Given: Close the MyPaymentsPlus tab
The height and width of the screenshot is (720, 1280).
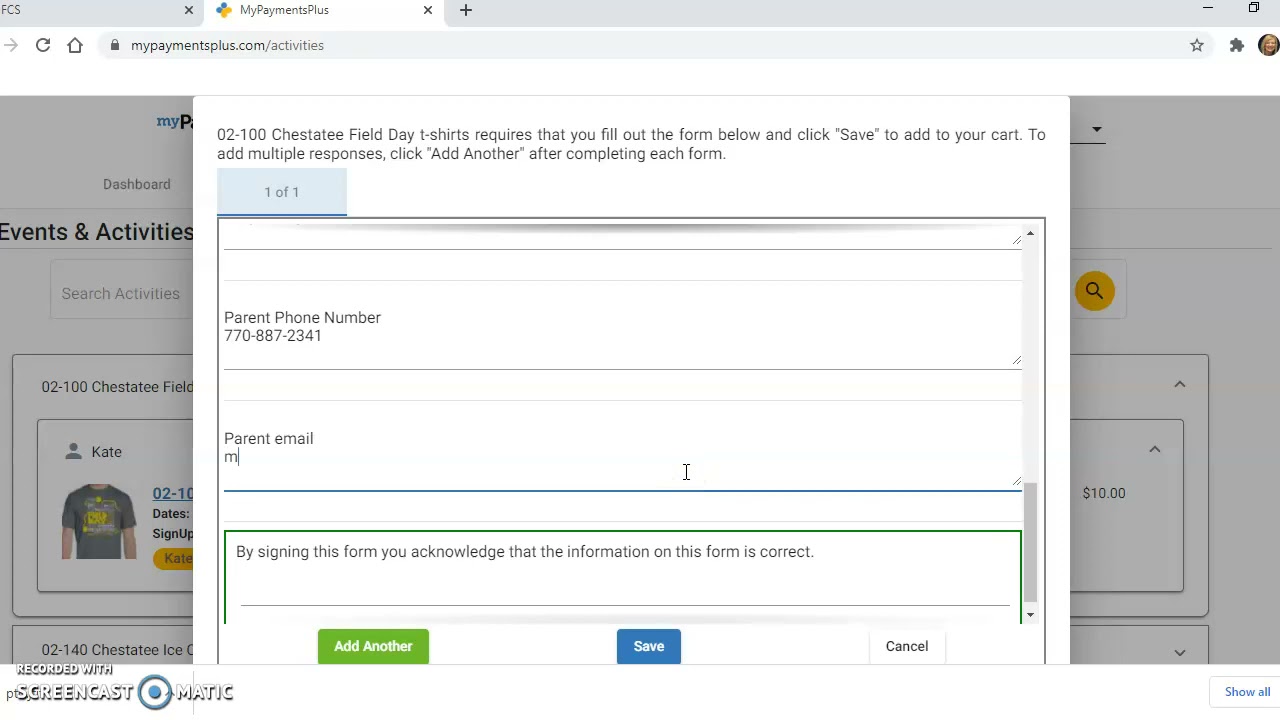Looking at the screenshot, I should pos(428,10).
